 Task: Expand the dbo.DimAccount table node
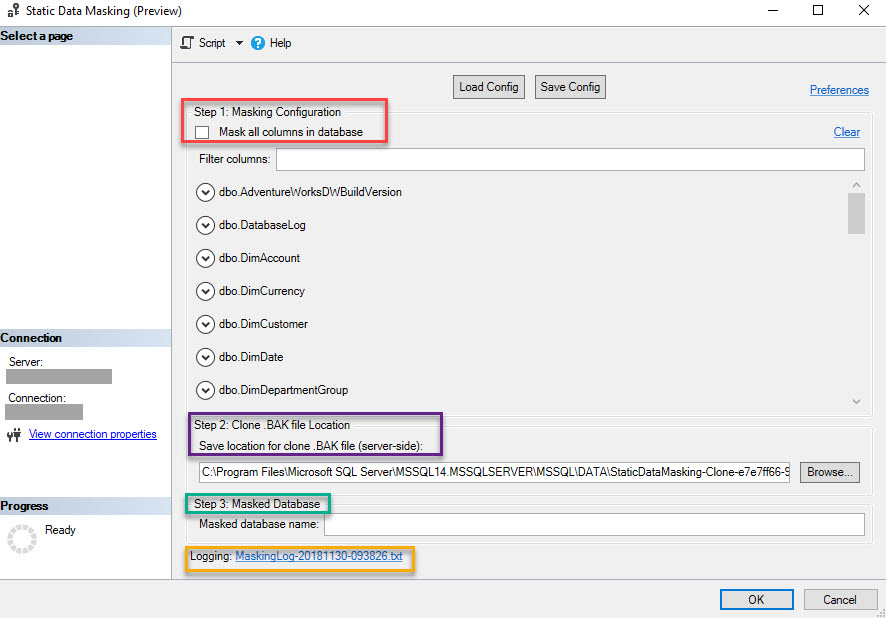pyautogui.click(x=205, y=258)
